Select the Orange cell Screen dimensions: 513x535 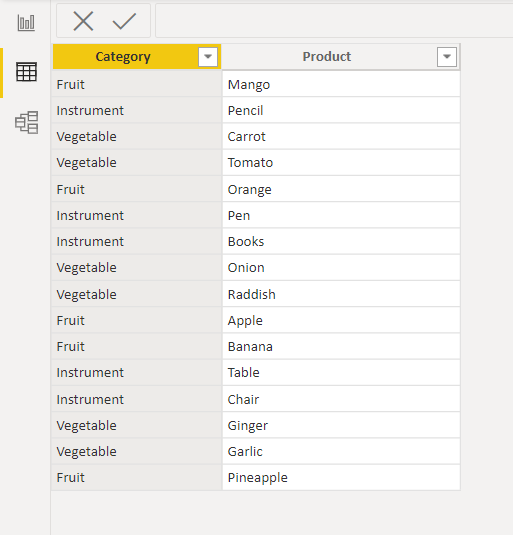341,189
